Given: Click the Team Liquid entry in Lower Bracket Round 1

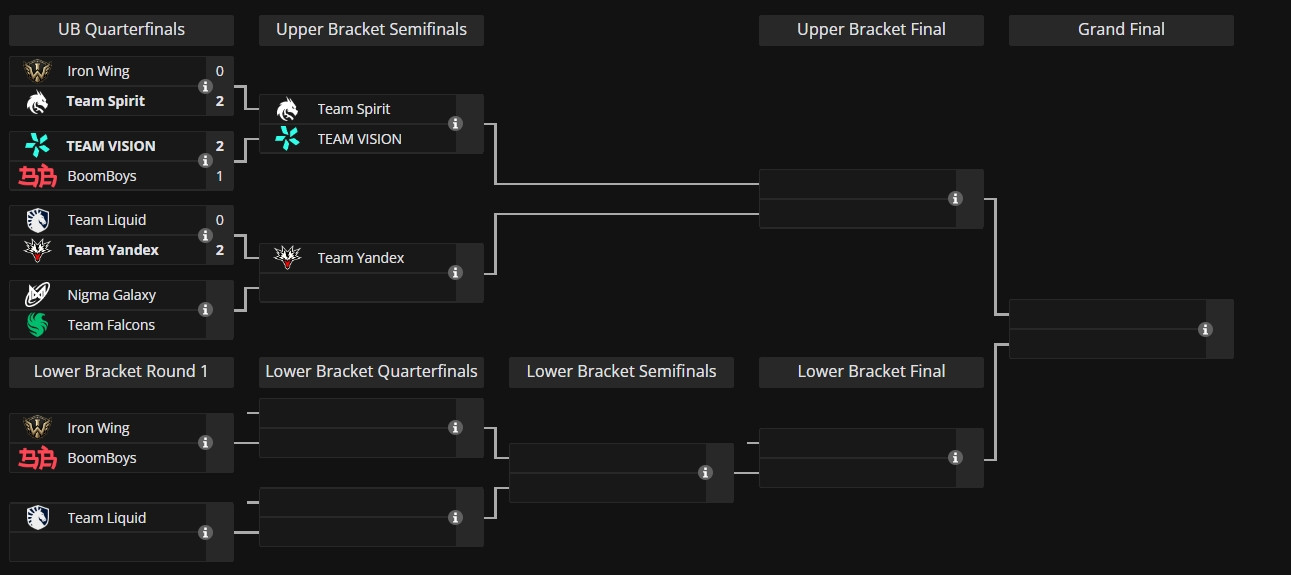Looking at the screenshot, I should coord(107,518).
